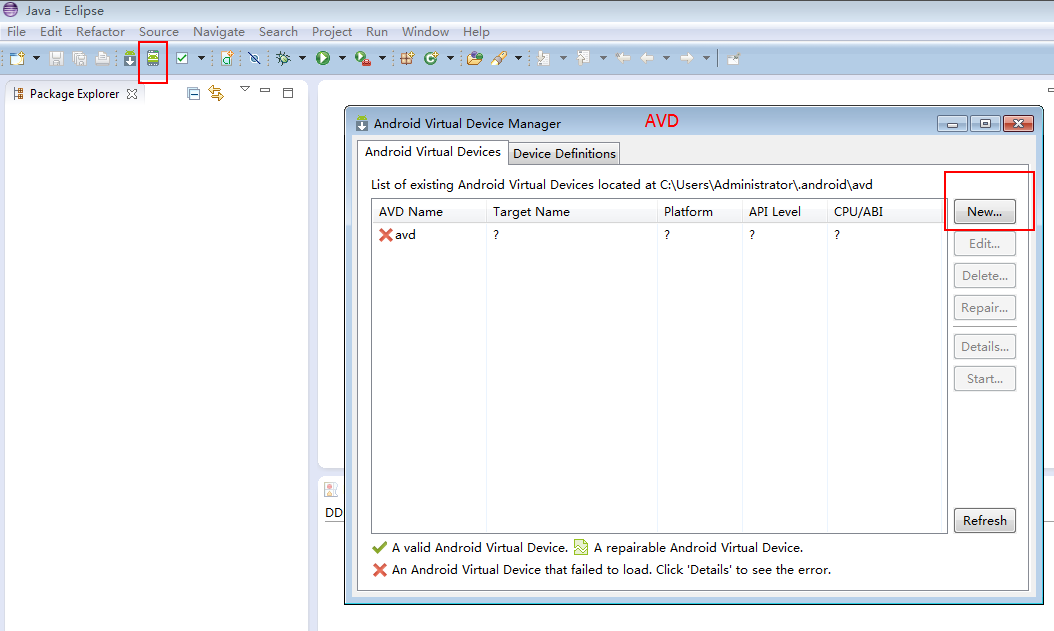This screenshot has height=631, width=1054.
Task: Open the Run menu
Action: point(376,32)
